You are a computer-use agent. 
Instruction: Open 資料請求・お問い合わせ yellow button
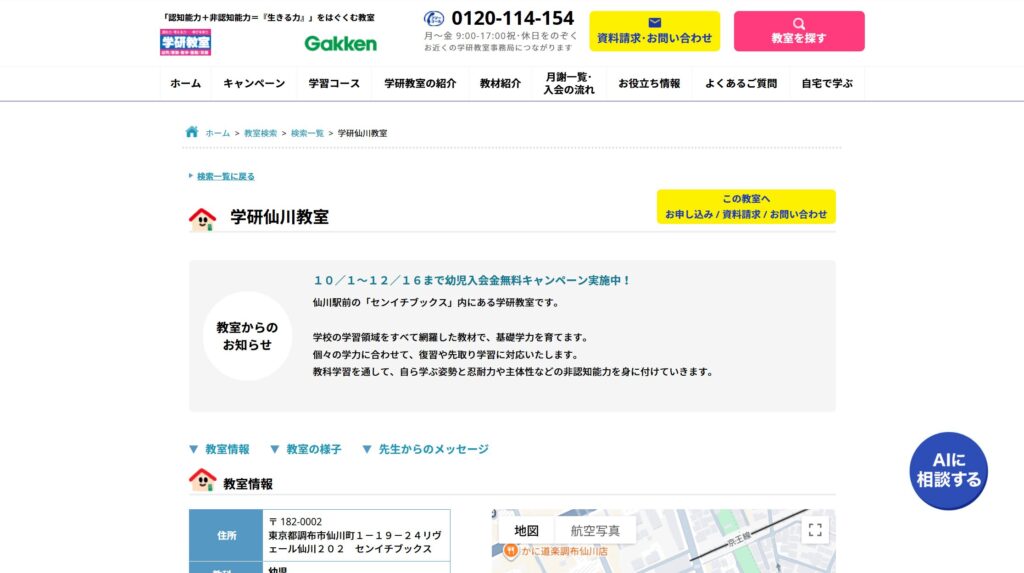(x=654, y=31)
